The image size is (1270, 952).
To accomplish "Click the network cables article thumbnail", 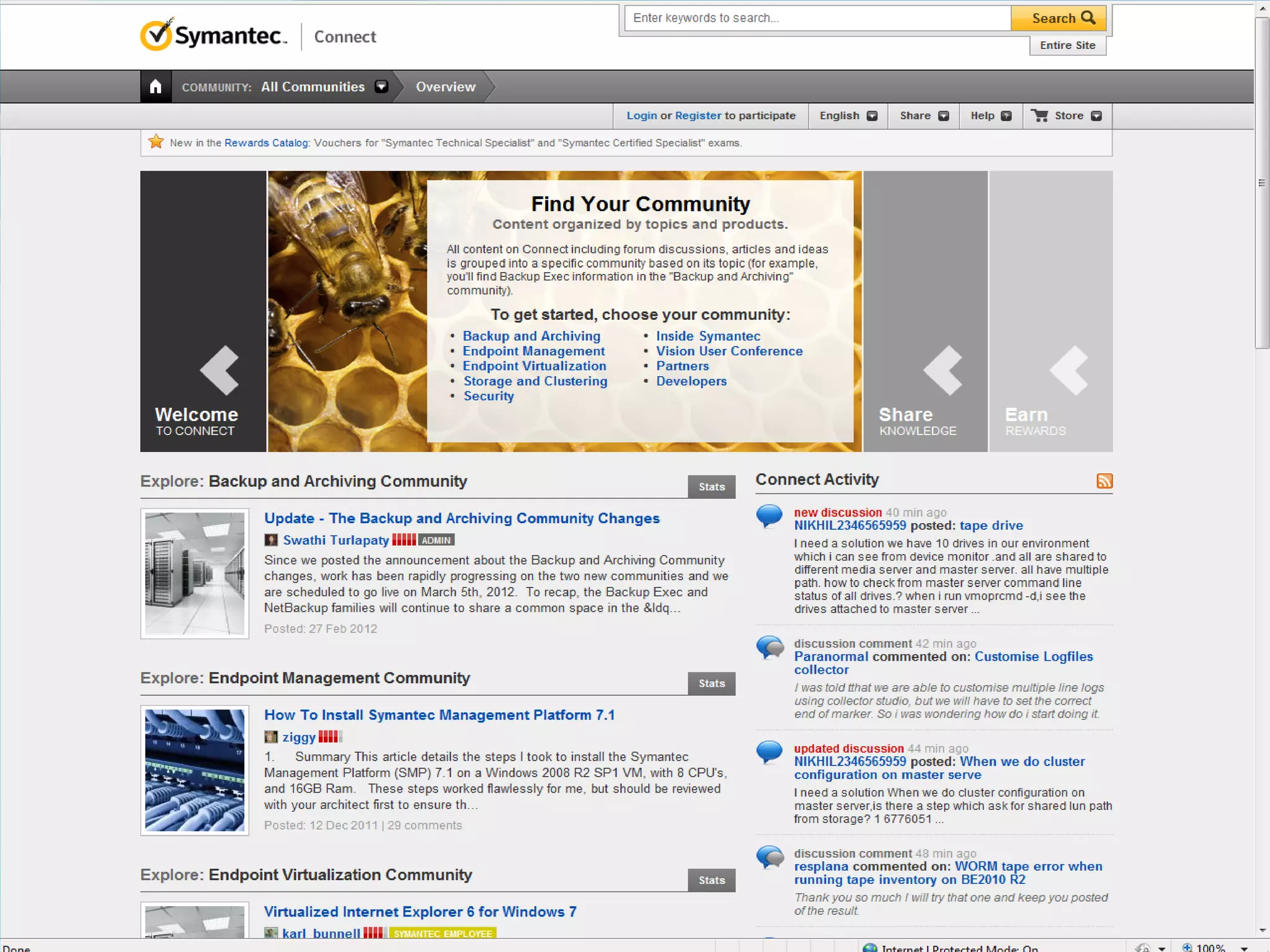I will coord(195,770).
